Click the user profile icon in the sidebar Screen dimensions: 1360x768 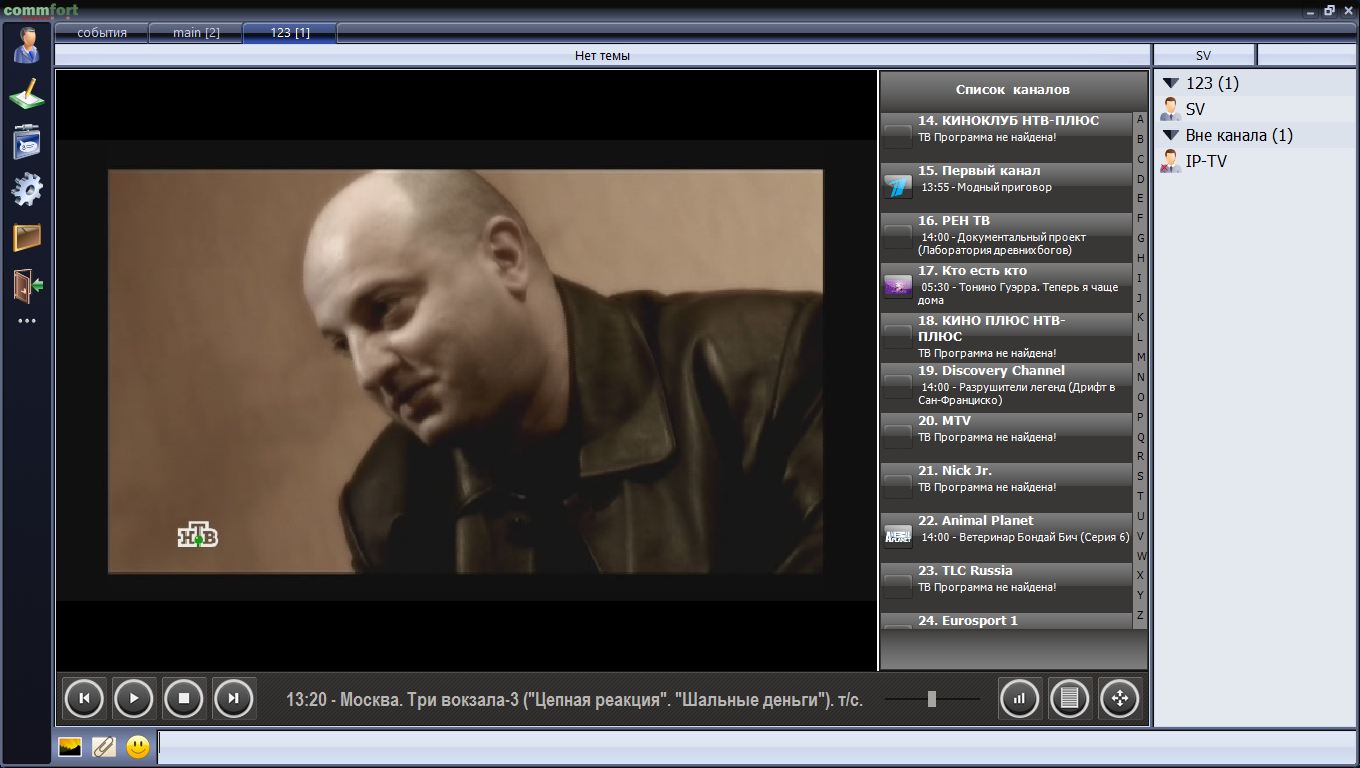(x=27, y=45)
